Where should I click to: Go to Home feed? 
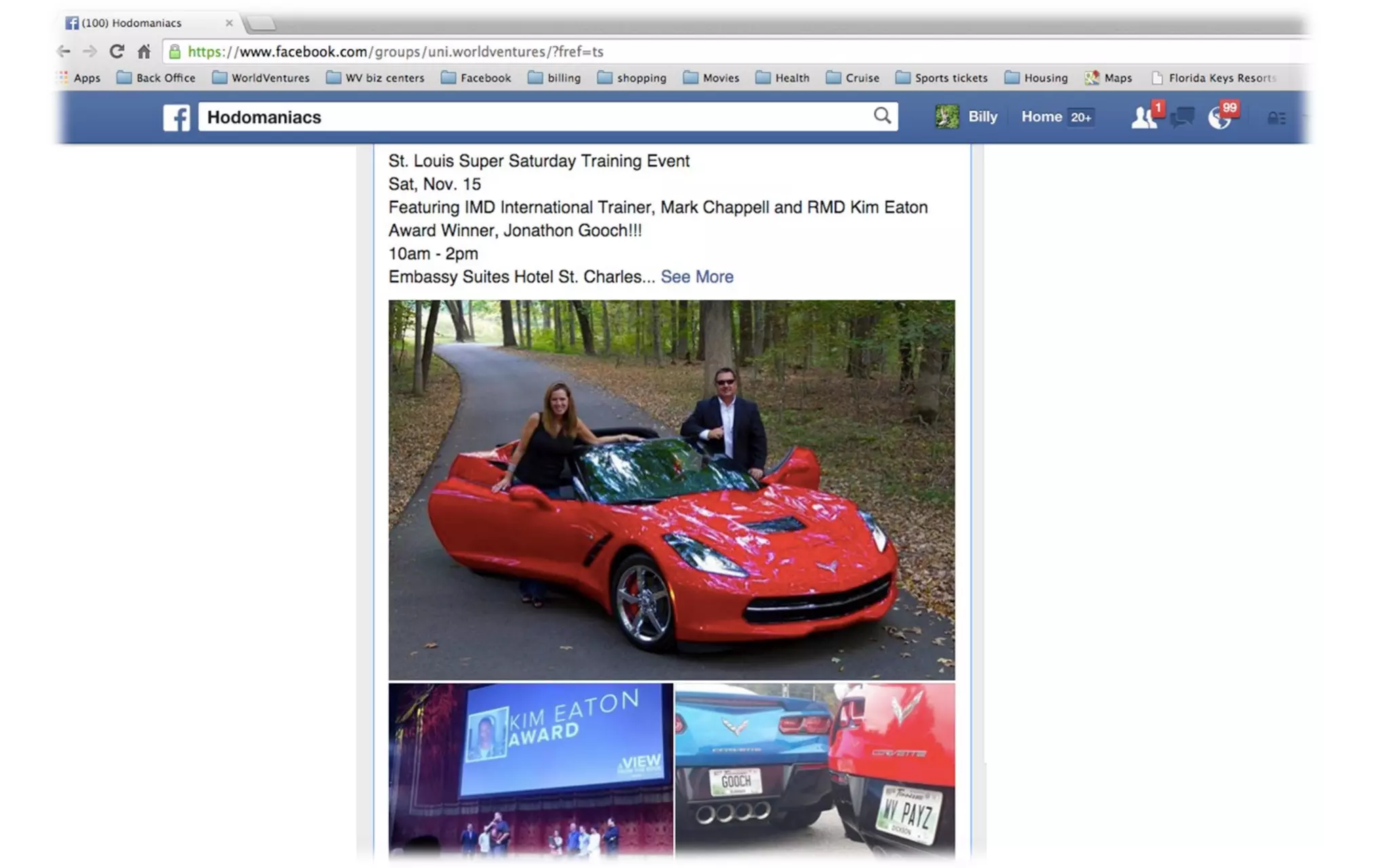1041,117
